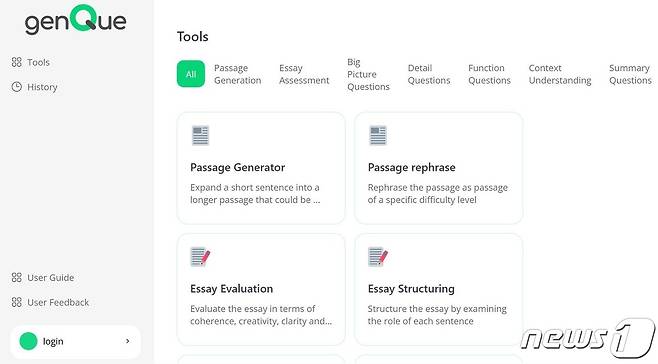Click the History clock icon

17,87
